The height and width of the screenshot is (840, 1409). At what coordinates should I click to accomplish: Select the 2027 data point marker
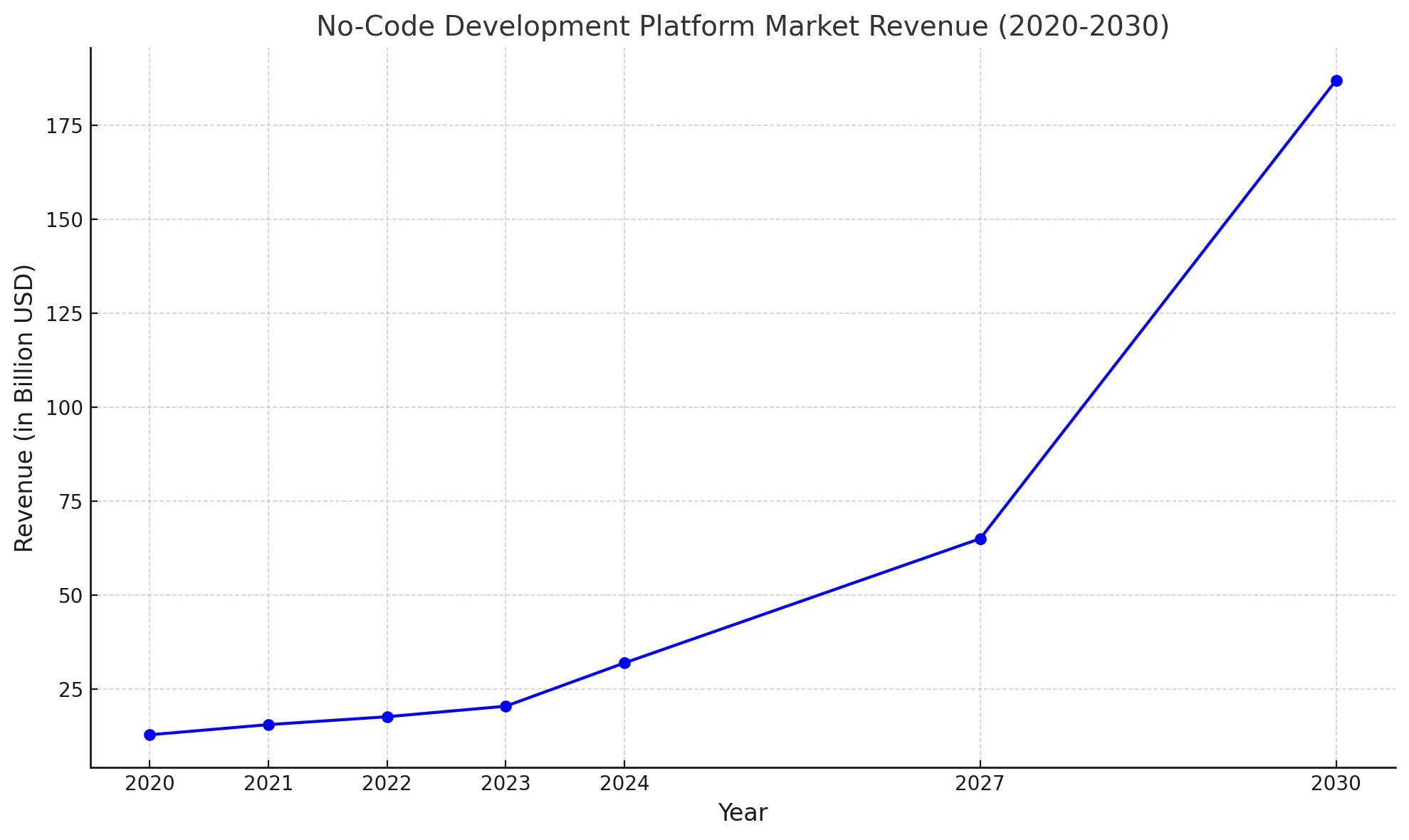pyautogui.click(x=980, y=539)
